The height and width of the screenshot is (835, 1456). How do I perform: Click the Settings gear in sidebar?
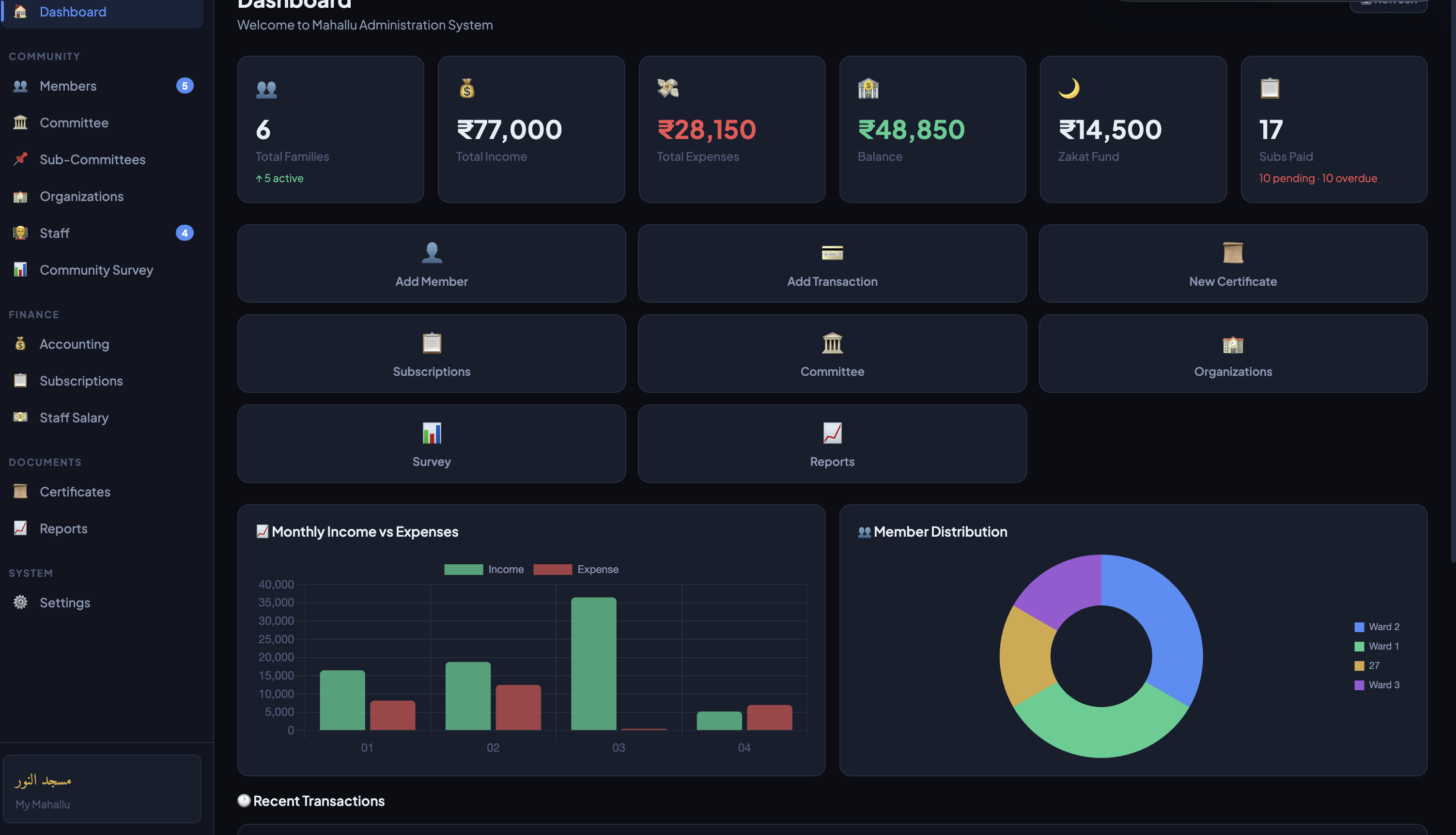[21, 602]
